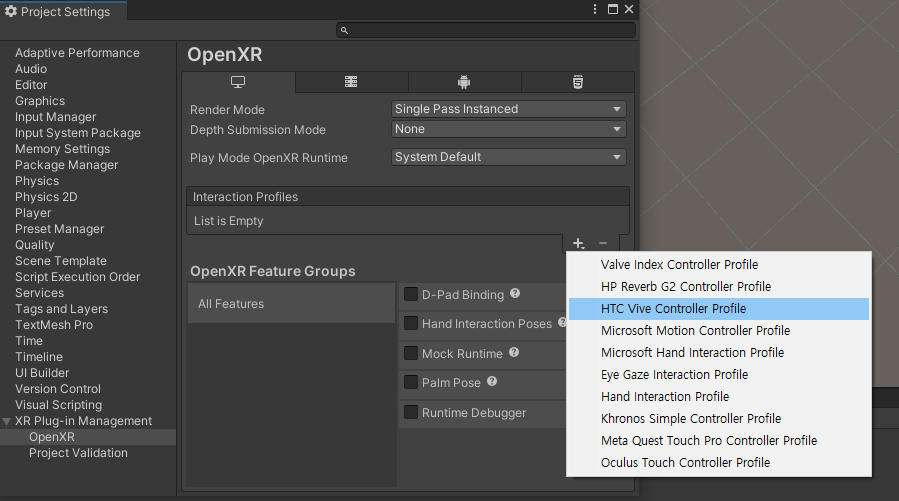Click the plus button to add interaction profile
Screen dimensions: 899x501
(578, 243)
